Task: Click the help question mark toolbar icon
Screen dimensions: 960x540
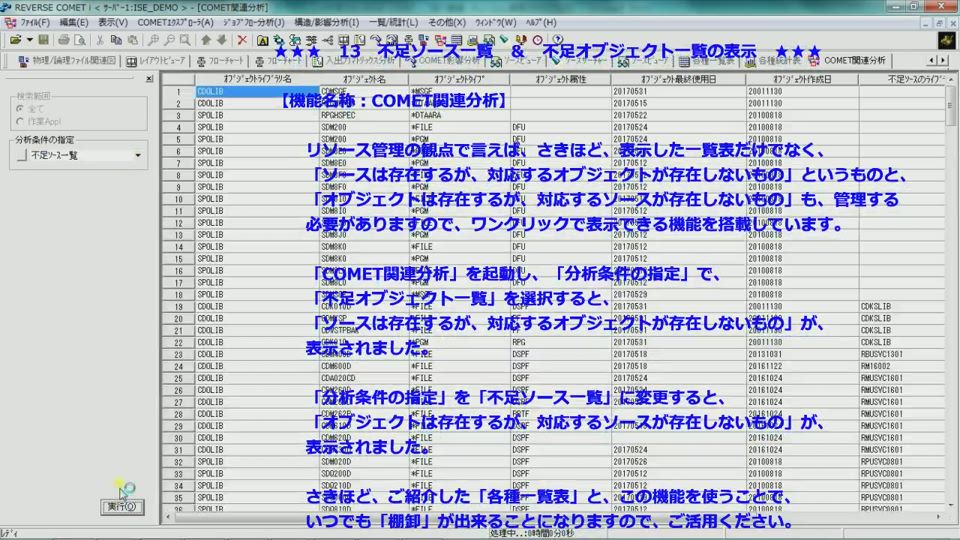Action: [558, 40]
